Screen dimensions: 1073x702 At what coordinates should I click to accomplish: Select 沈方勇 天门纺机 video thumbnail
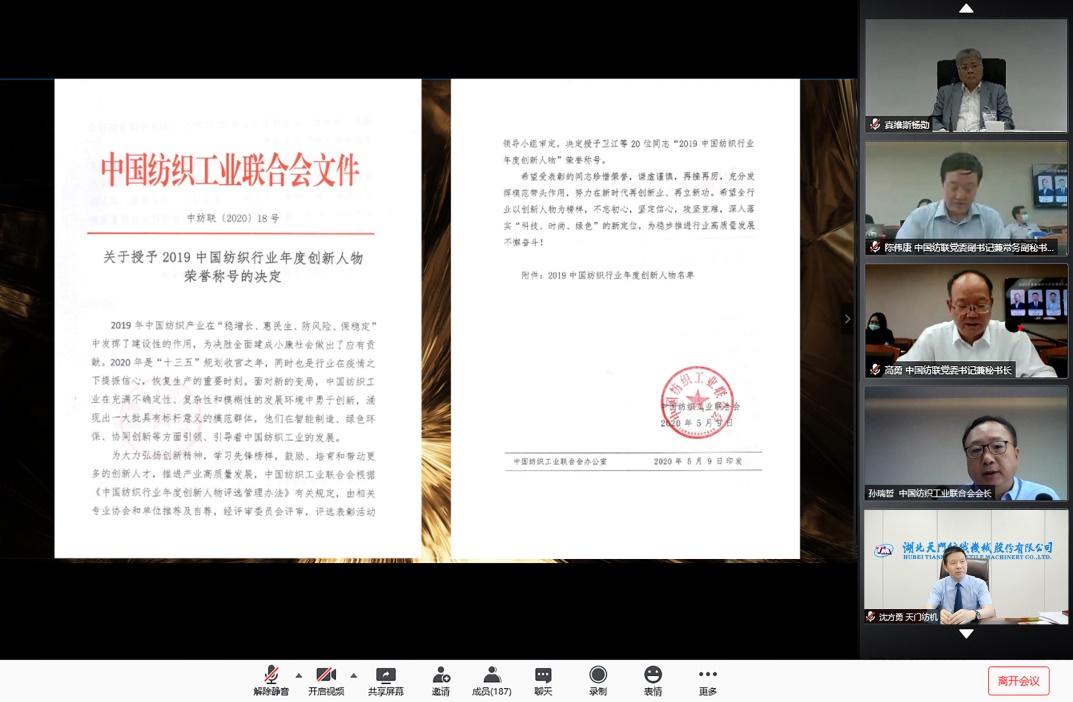click(x=966, y=566)
